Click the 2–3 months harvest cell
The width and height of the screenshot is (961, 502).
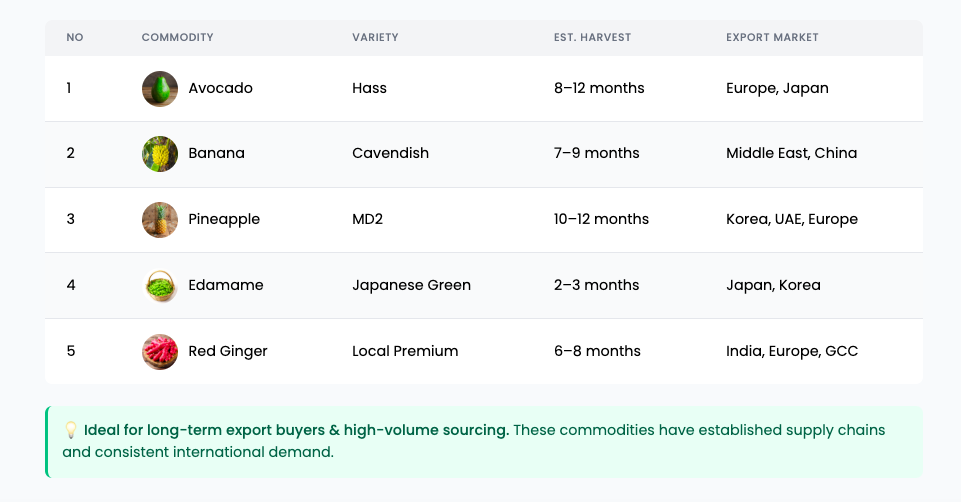[596, 286]
